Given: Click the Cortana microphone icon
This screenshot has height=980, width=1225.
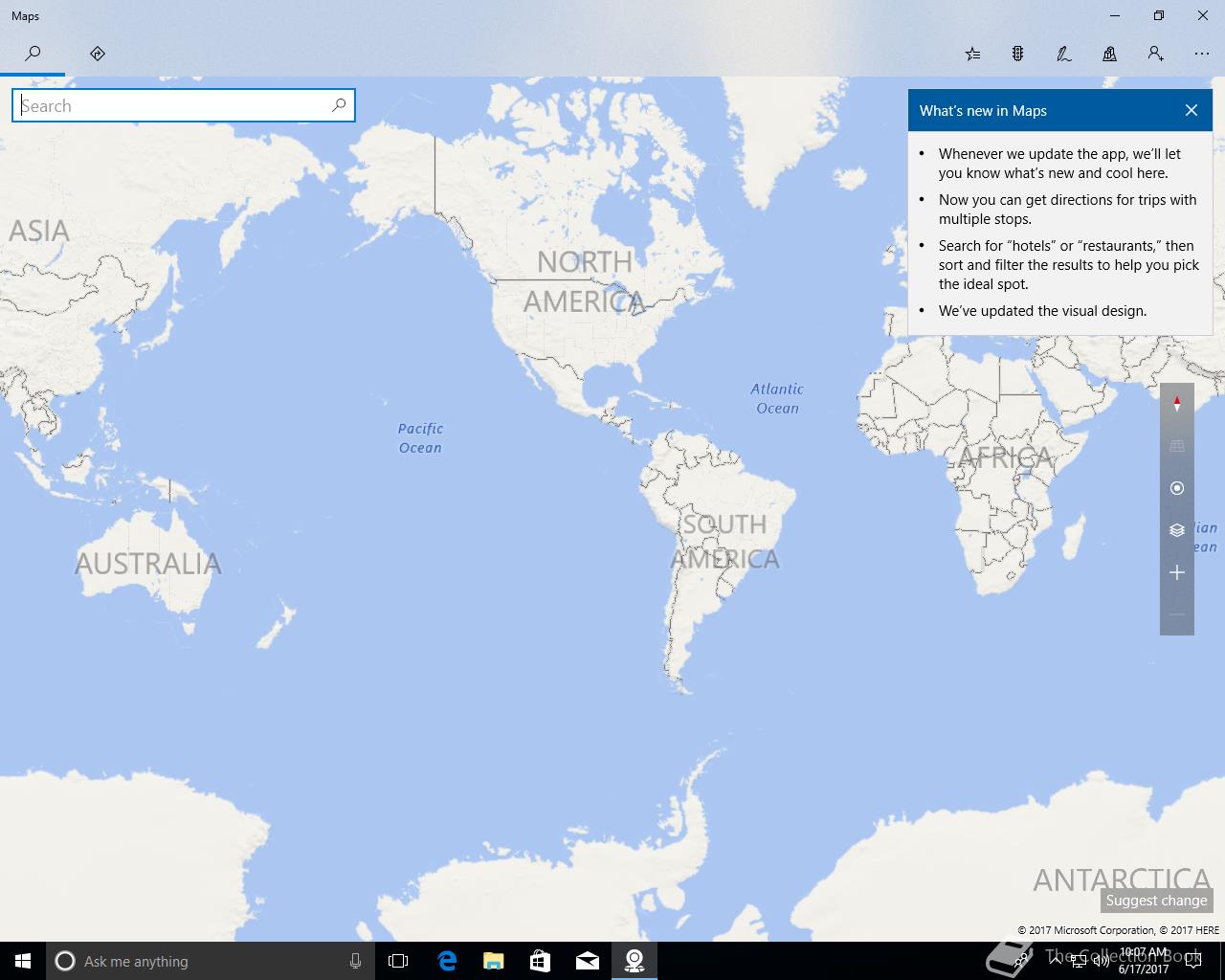Looking at the screenshot, I should 355,961.
